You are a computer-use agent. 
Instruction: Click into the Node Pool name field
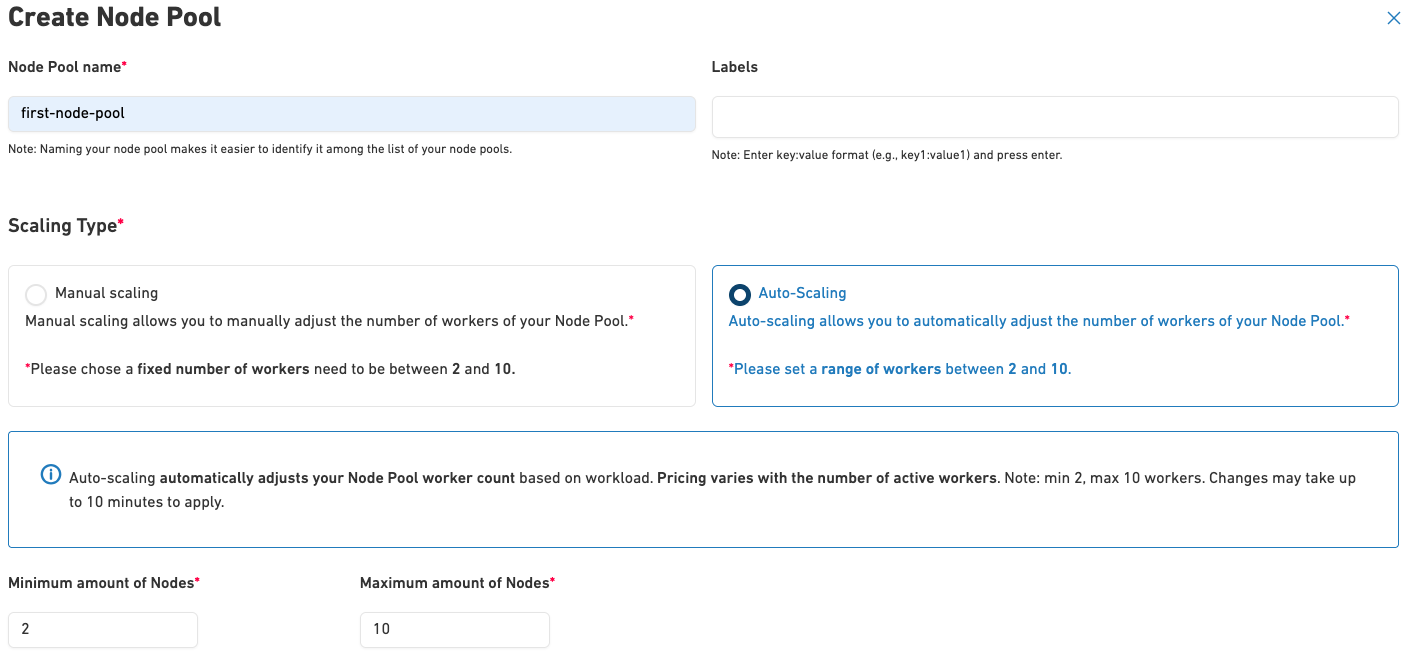coord(351,114)
